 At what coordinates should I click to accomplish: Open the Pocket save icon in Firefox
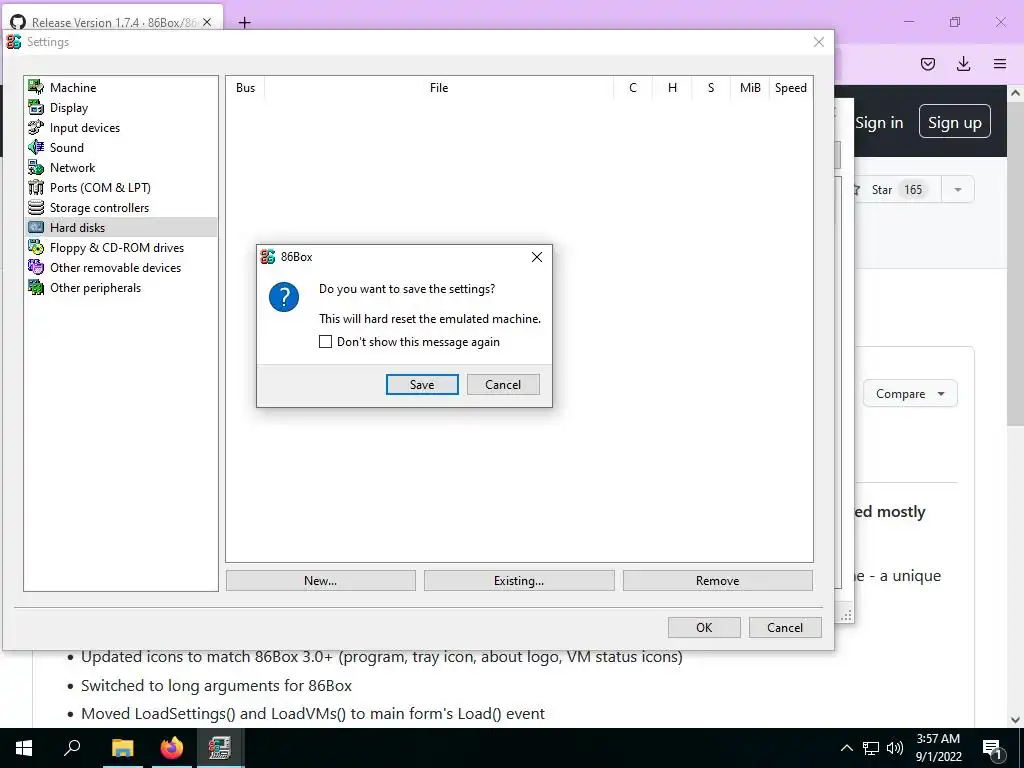(x=928, y=64)
